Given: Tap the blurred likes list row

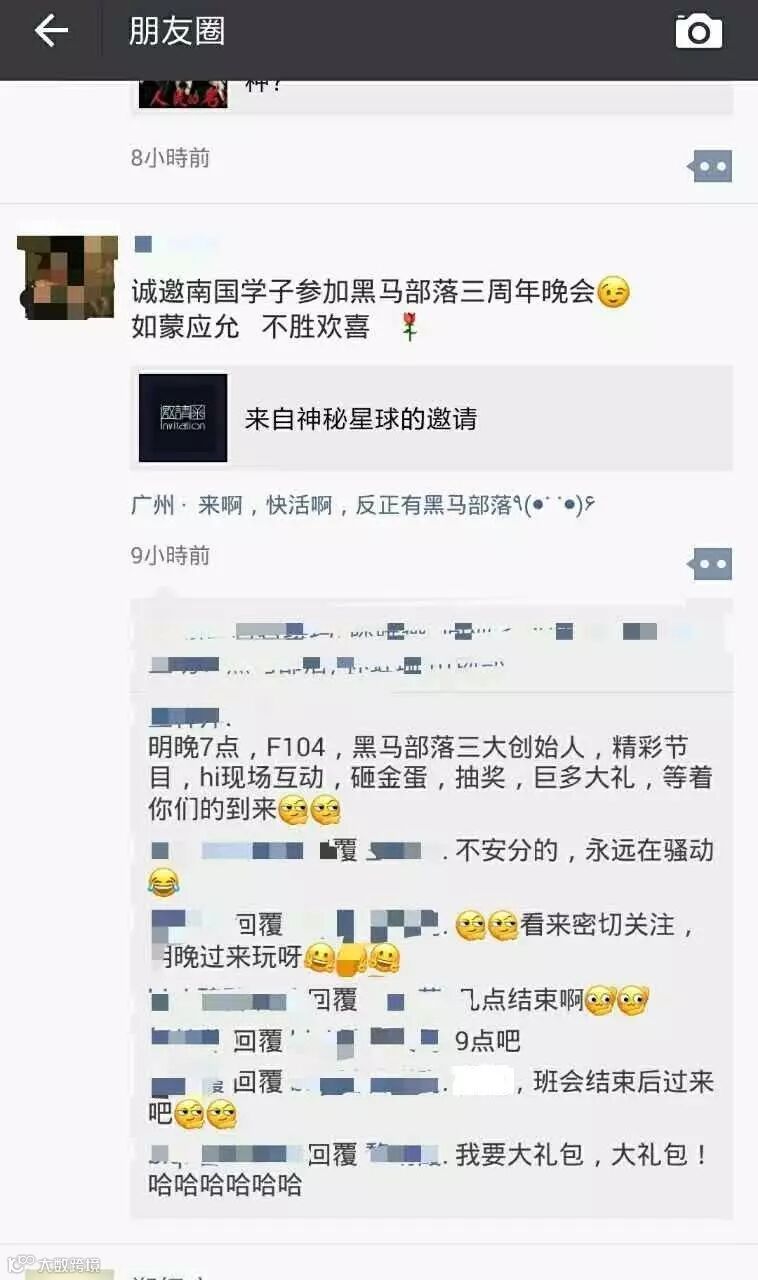Looking at the screenshot, I should (x=432, y=646).
